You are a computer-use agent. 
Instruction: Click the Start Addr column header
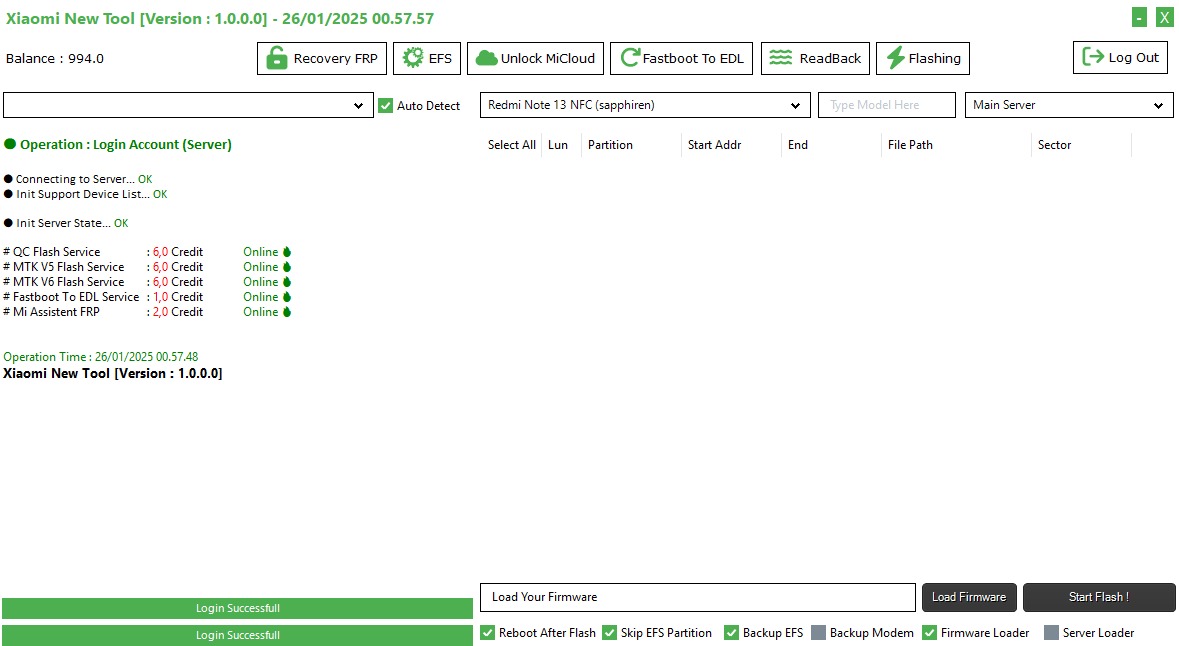(x=714, y=145)
